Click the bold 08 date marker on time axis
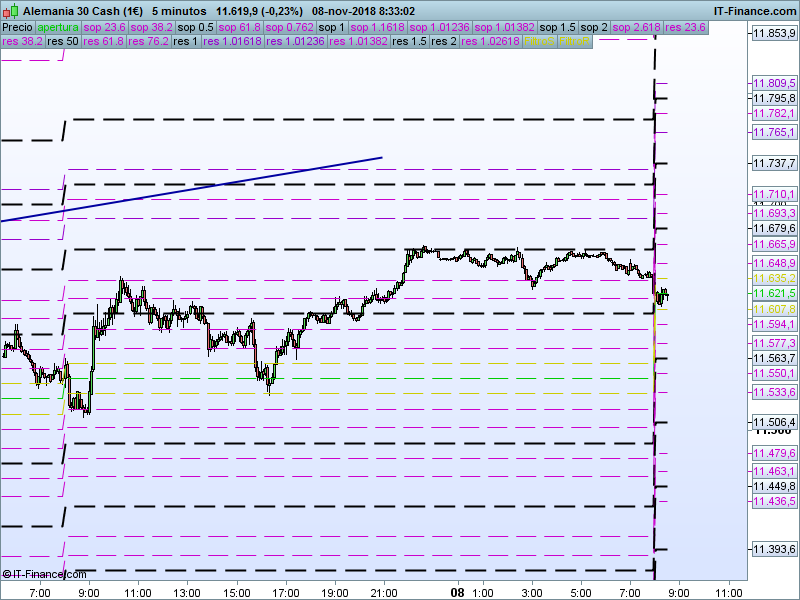The height and width of the screenshot is (600, 800). pos(458,592)
